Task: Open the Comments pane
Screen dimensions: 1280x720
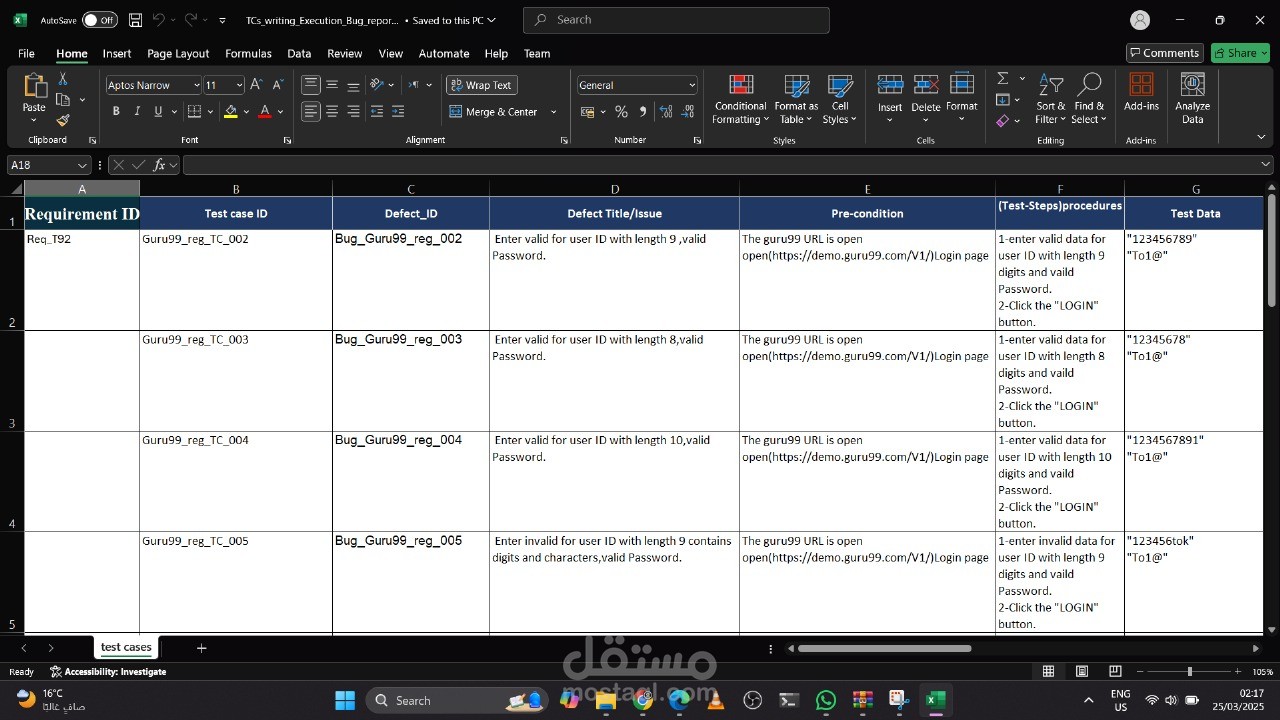Action: pyautogui.click(x=1164, y=53)
